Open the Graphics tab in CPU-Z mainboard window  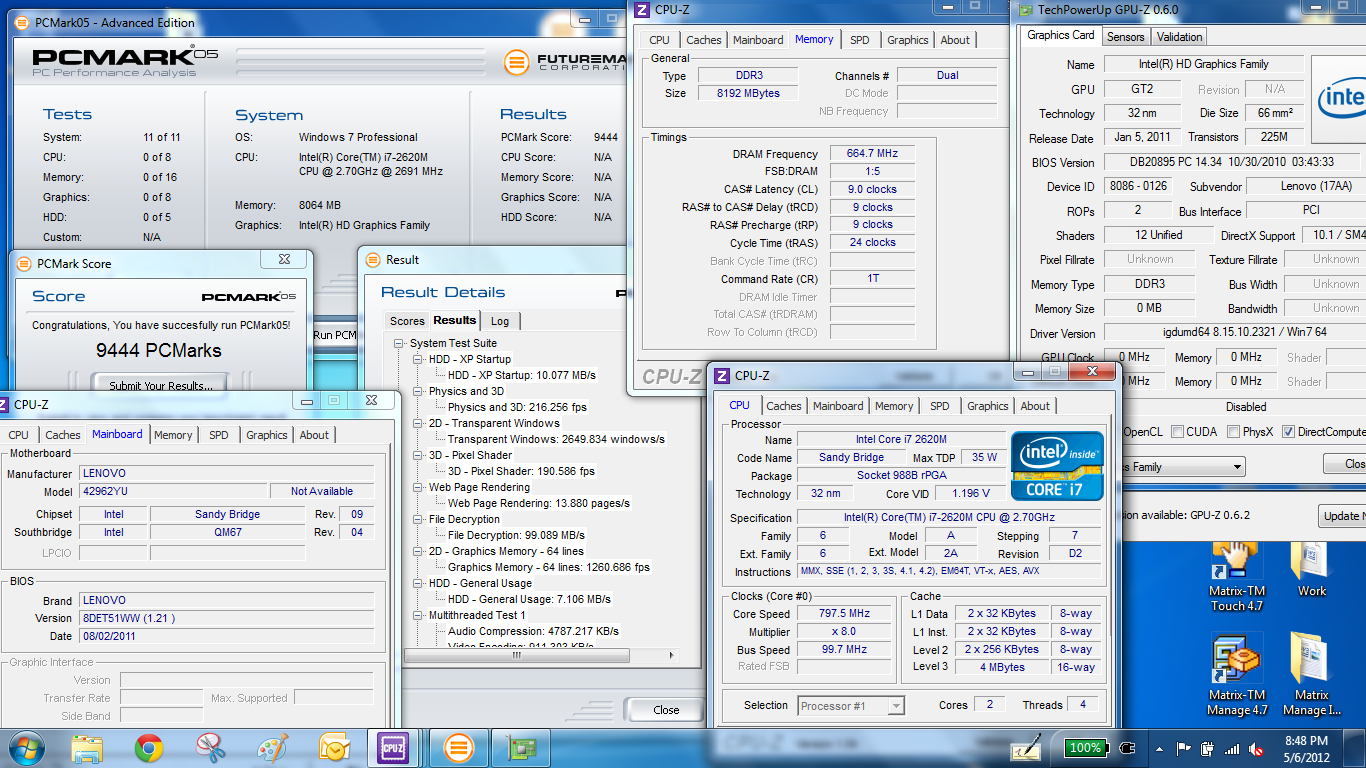[x=267, y=435]
